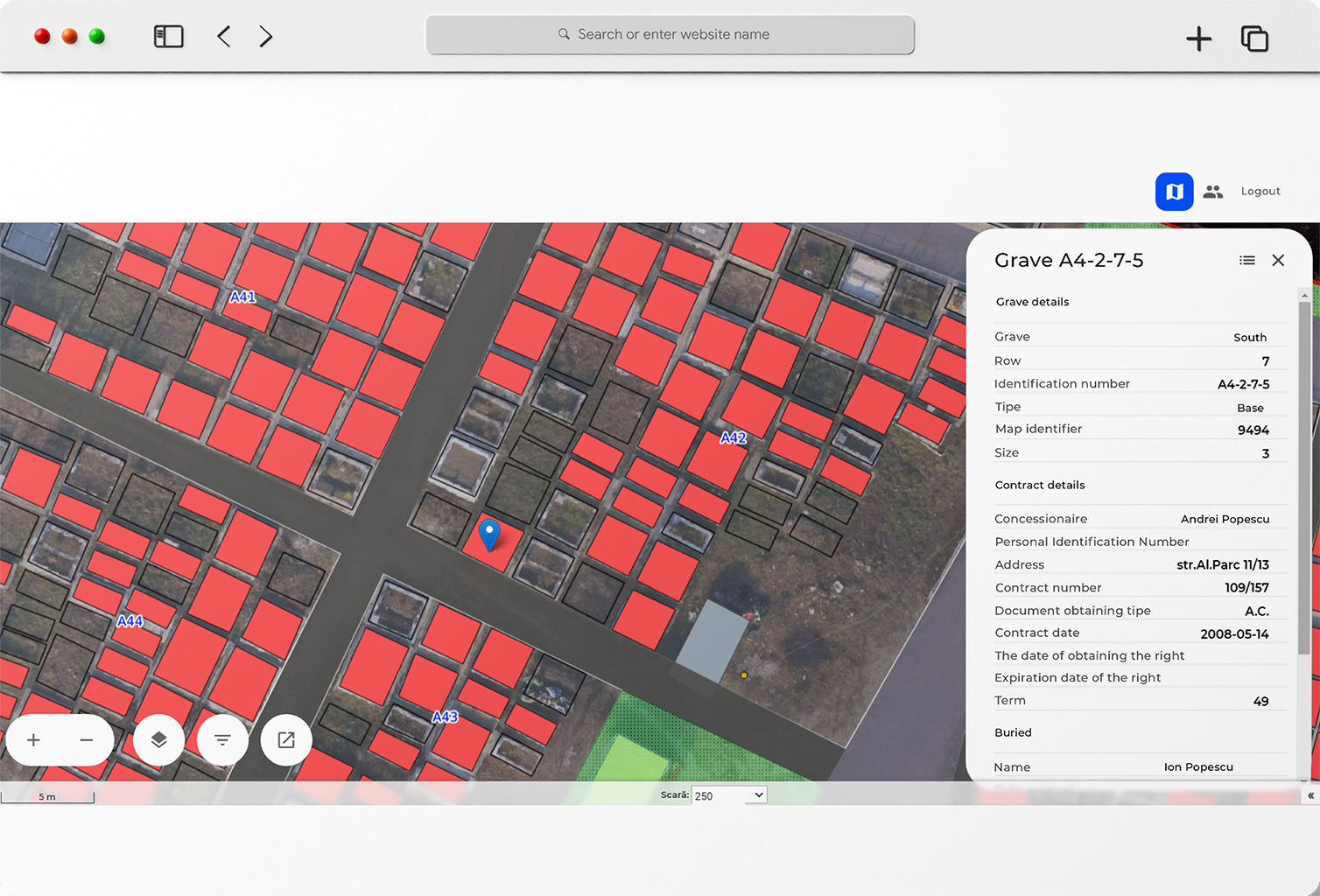Viewport: 1320px width, 896px height.
Task: Click the scroll up arrow in grave panel
Action: pos(1304,296)
